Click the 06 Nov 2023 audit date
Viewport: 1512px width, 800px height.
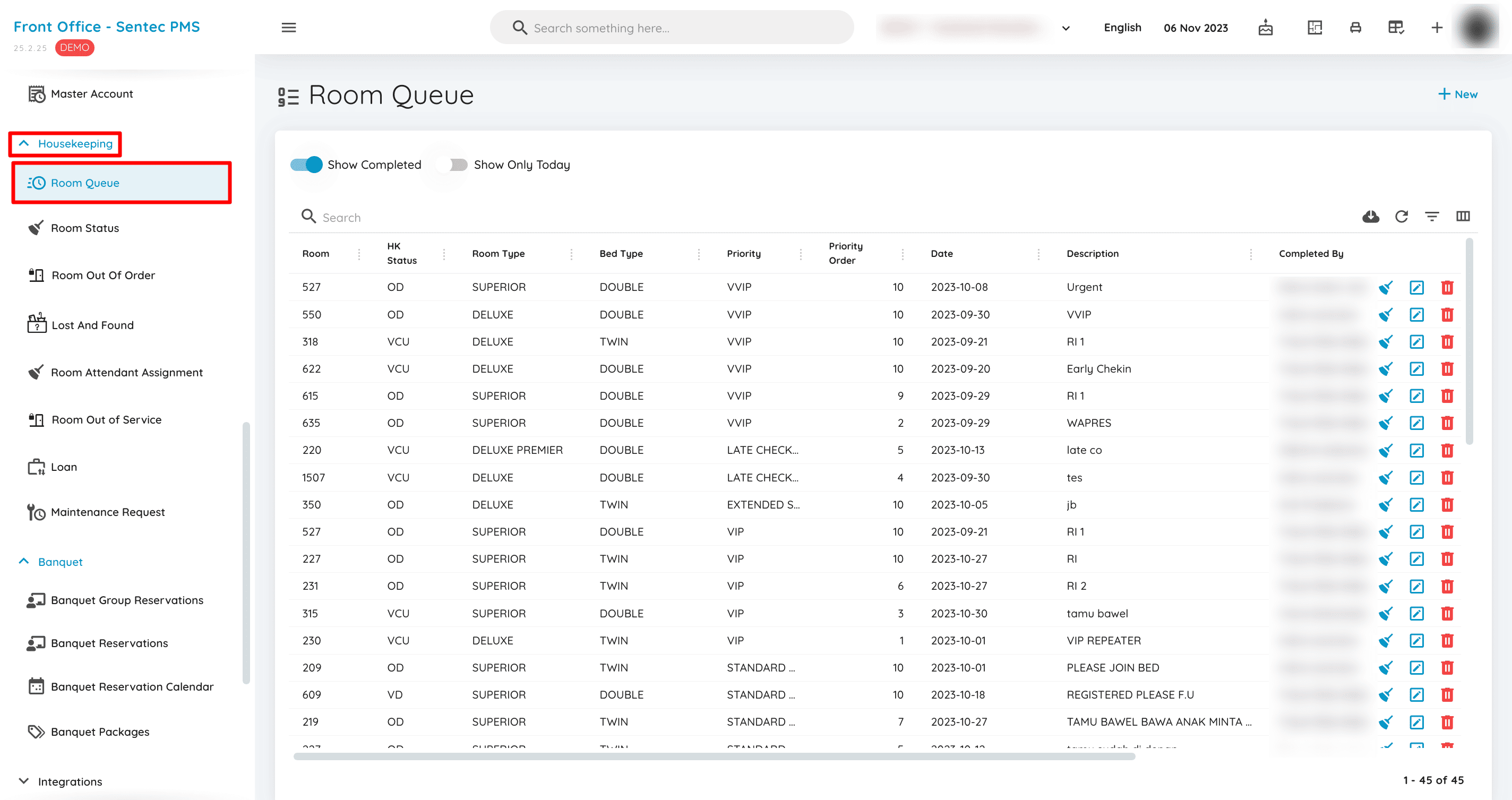click(x=1196, y=28)
